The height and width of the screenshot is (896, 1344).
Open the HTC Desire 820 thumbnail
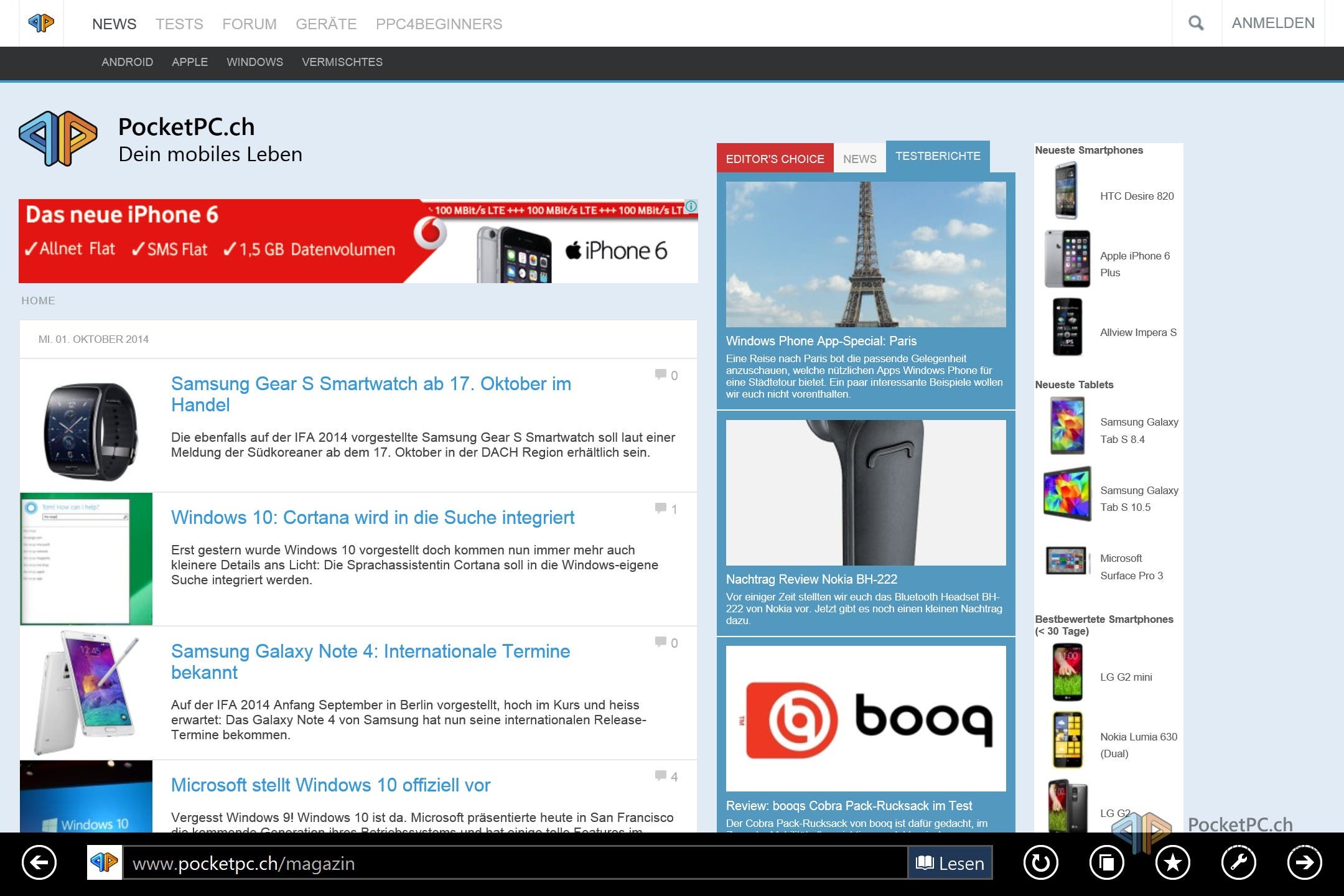[x=1066, y=190]
